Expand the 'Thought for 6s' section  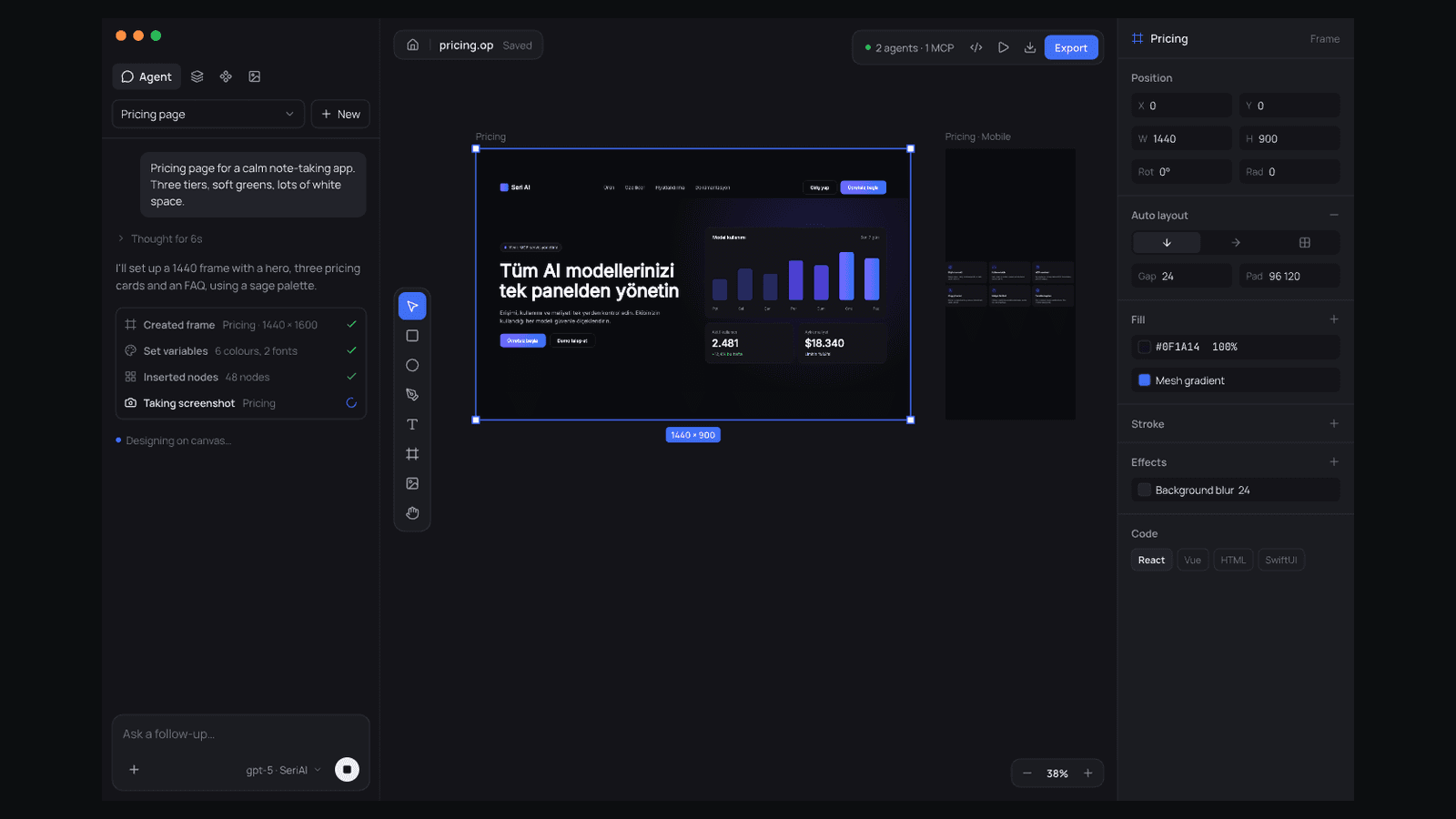point(160,238)
